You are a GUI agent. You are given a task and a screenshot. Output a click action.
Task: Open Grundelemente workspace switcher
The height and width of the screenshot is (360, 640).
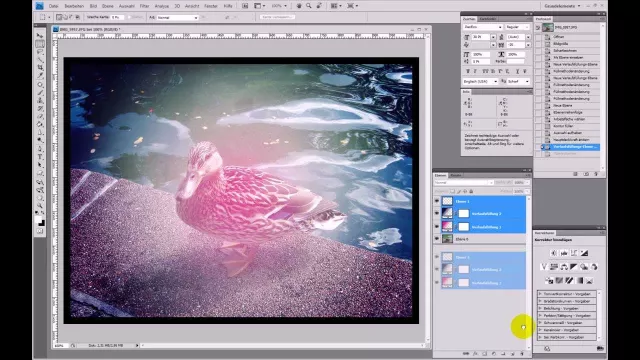click(x=562, y=6)
